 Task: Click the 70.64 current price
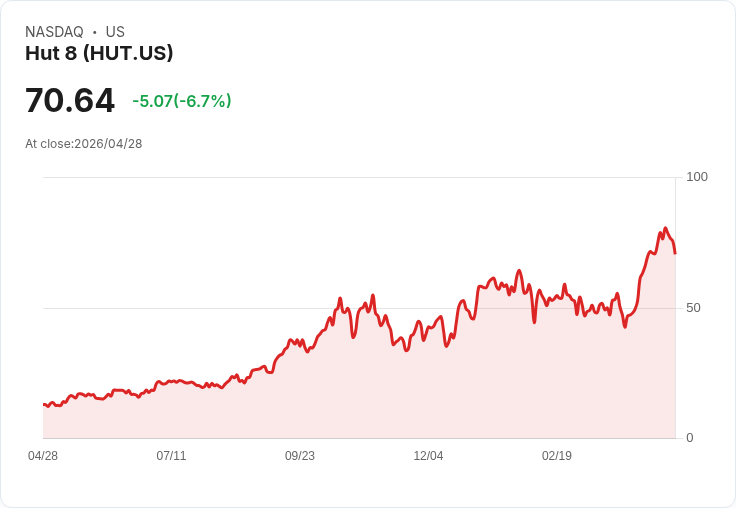70,100
